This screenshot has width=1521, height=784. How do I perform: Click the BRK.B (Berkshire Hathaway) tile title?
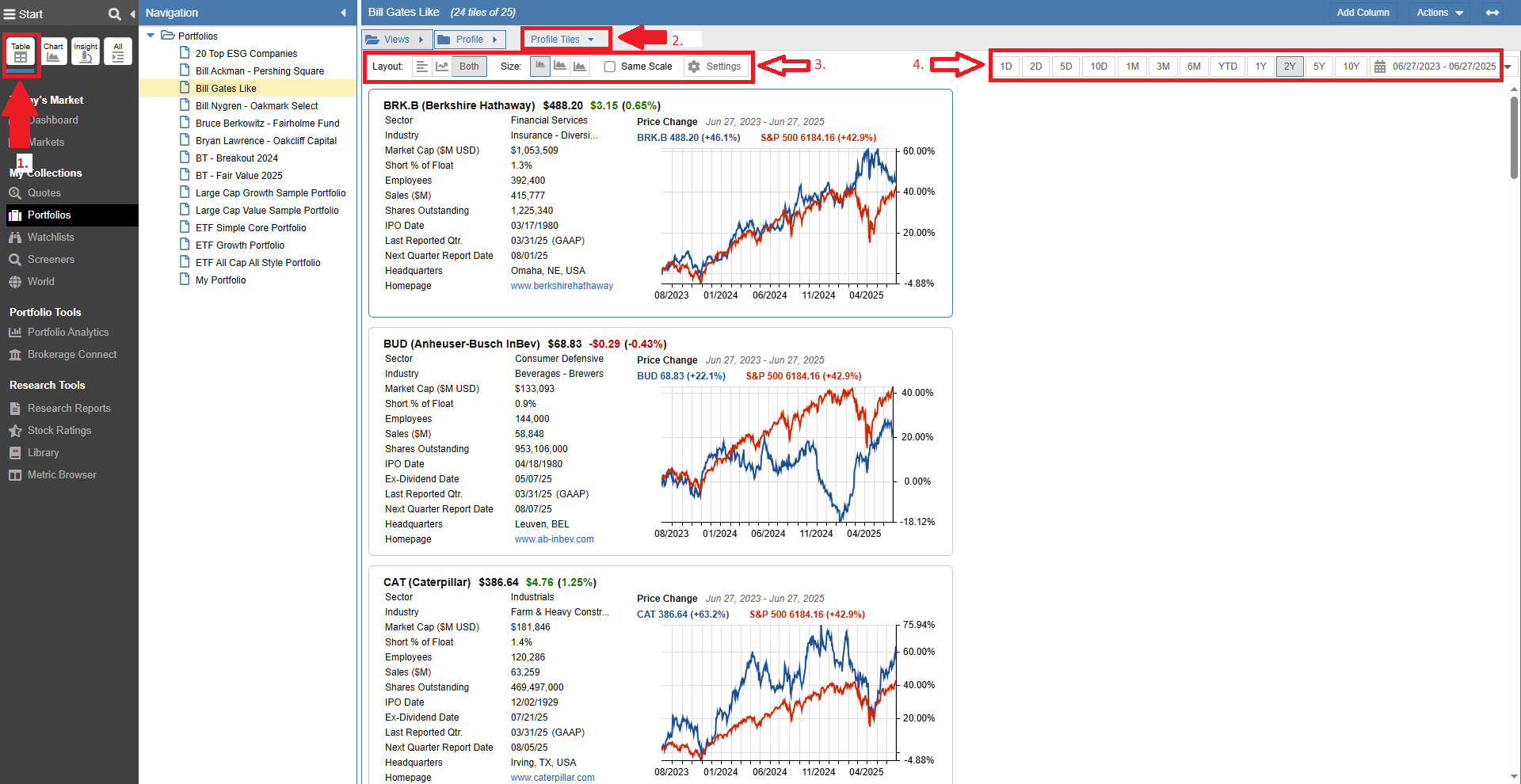click(459, 105)
